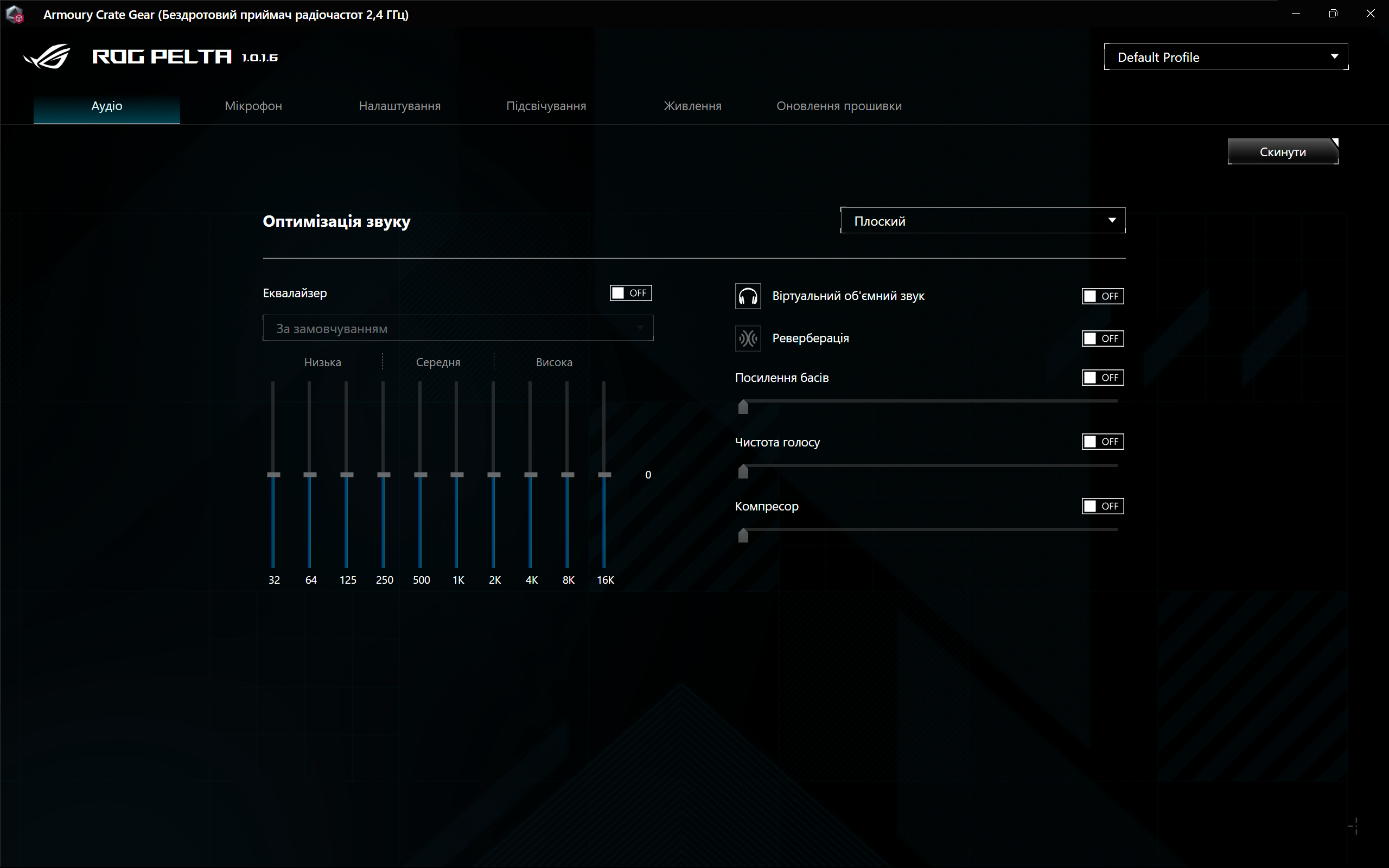The image size is (1389, 868).
Task: Click the Посилення басів level slider handle
Action: [743, 406]
